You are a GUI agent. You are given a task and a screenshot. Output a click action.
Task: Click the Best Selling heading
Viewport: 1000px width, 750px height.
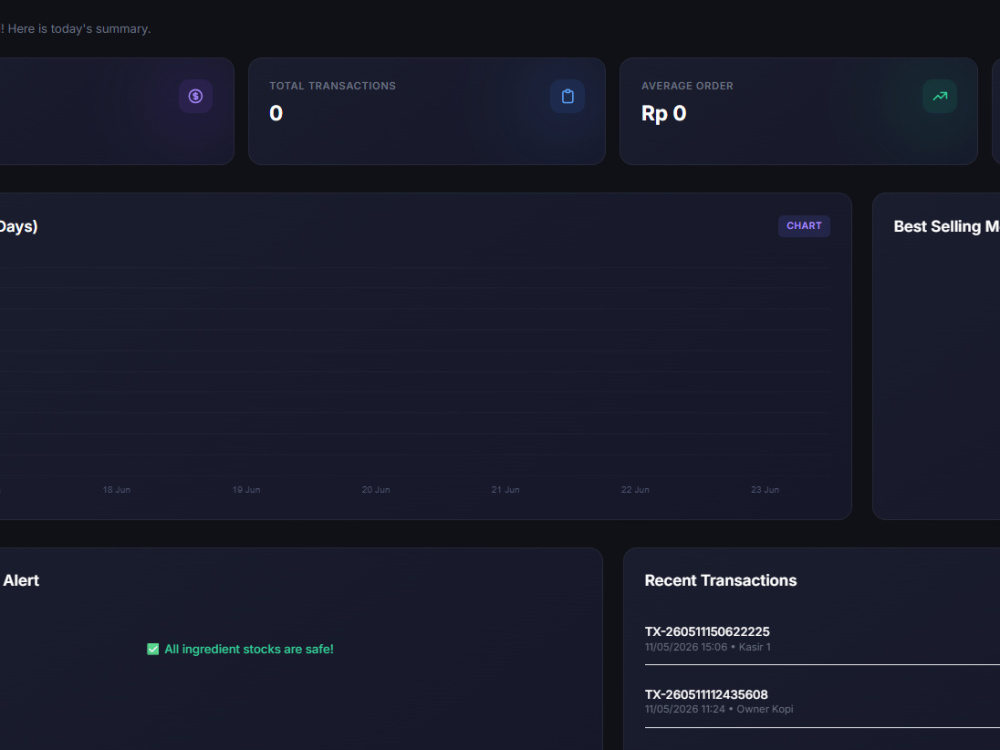[946, 226]
